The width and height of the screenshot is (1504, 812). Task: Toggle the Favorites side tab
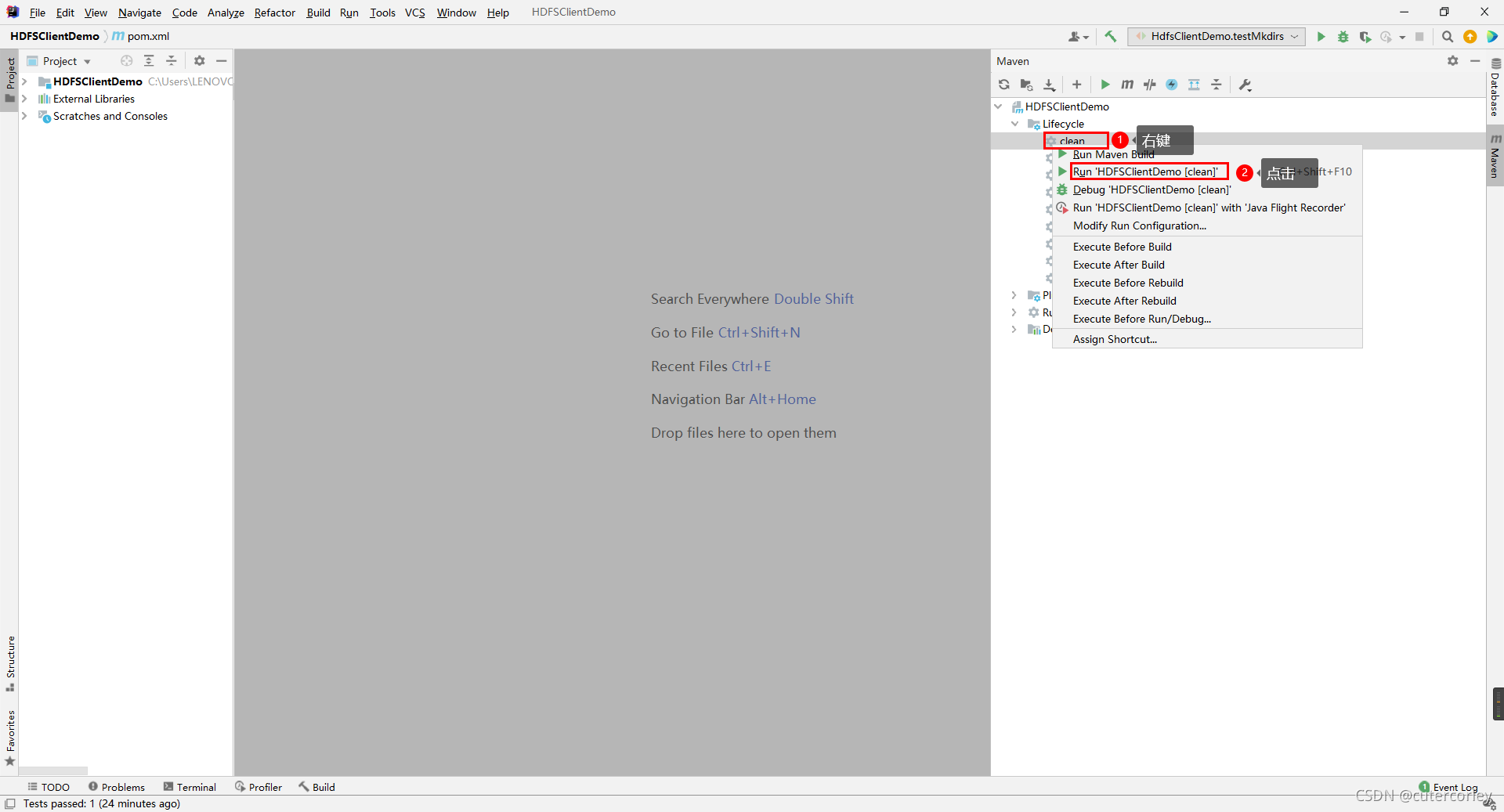10,738
